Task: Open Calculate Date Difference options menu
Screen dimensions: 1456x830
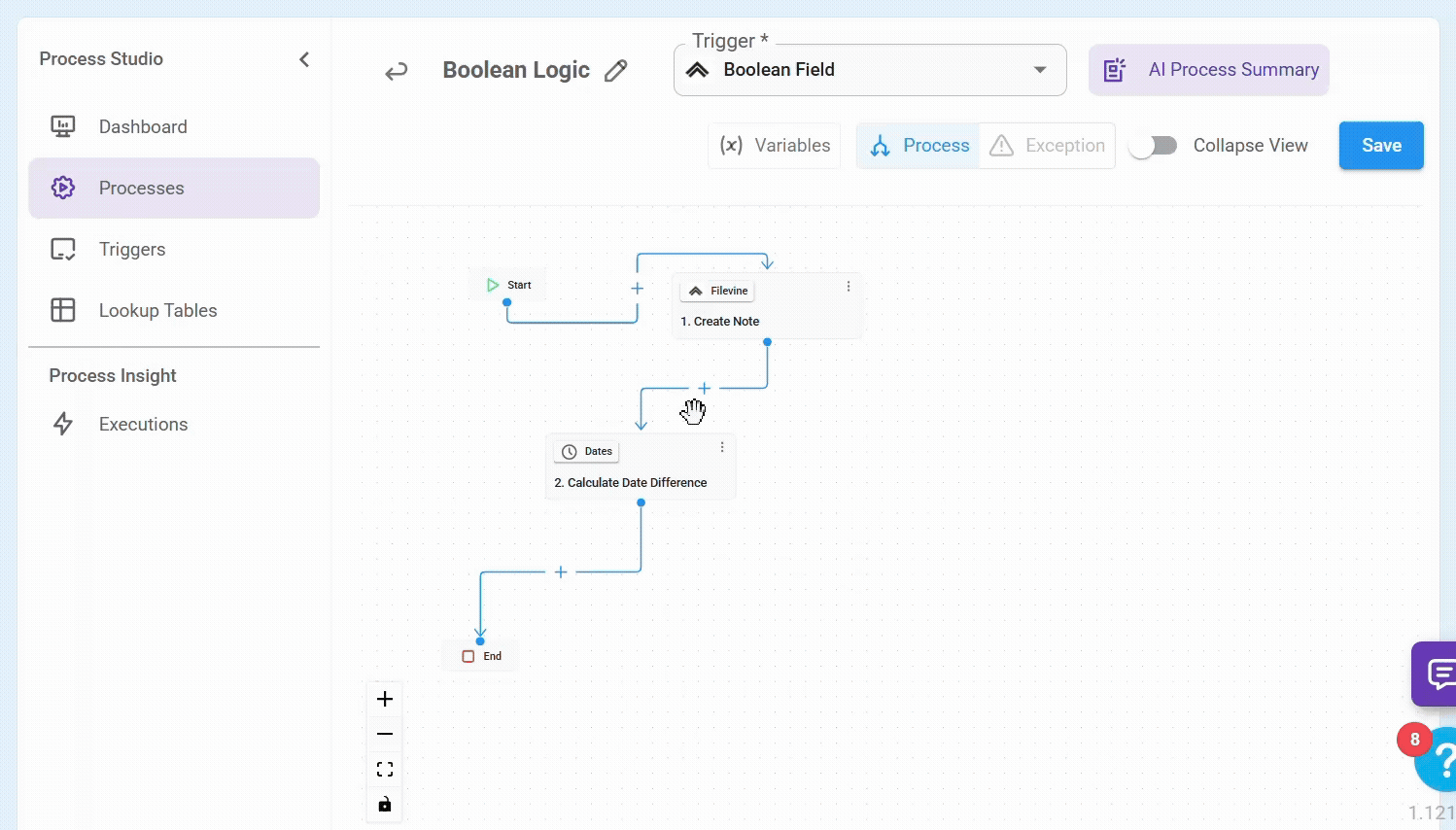Action: coord(722,447)
